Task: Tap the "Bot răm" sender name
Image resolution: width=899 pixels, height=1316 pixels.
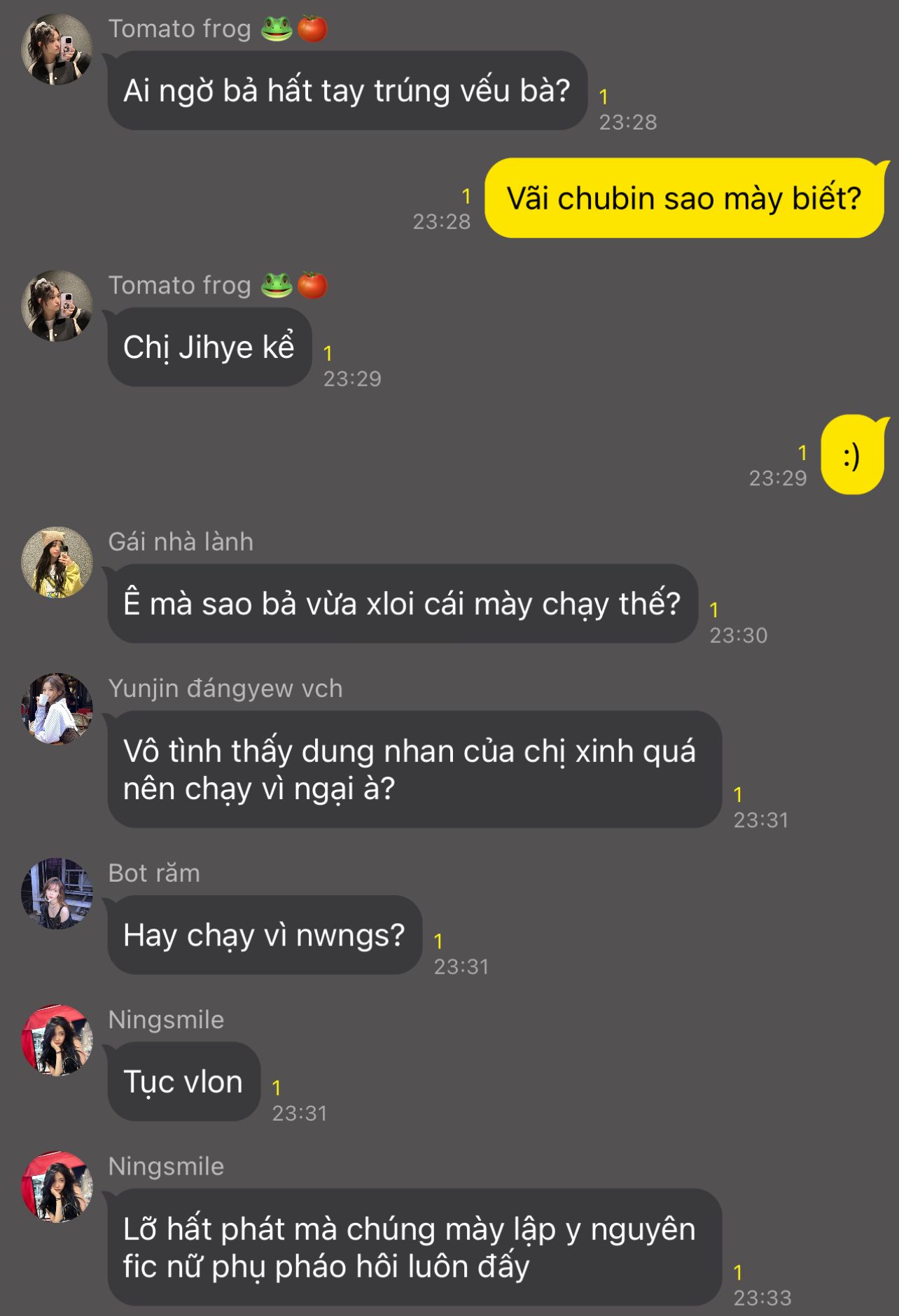Action: 154,873
